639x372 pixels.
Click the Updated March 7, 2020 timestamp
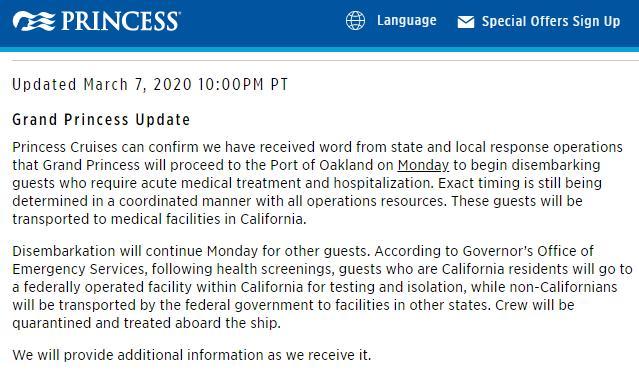click(150, 85)
